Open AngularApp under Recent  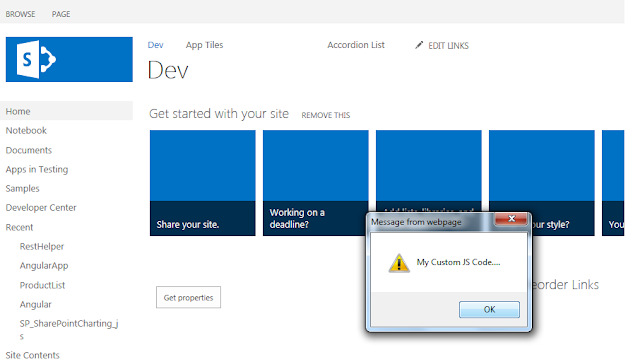pos(44,265)
